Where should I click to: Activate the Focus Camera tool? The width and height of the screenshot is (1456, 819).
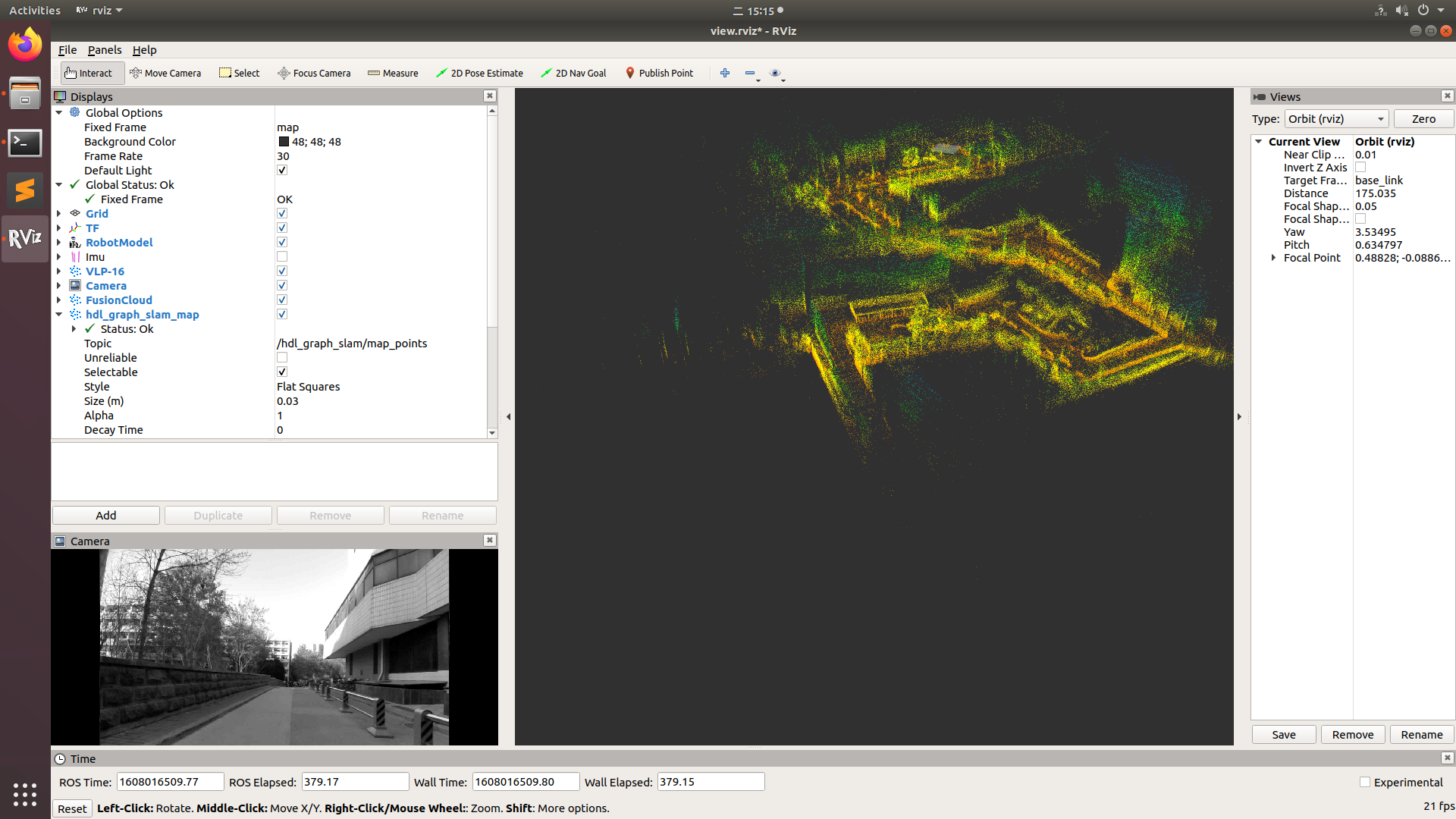[x=314, y=74]
